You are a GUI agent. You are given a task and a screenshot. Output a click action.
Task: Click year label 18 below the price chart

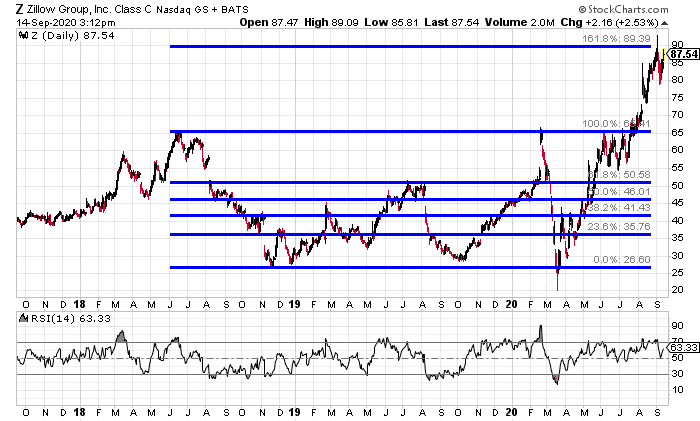(x=79, y=304)
